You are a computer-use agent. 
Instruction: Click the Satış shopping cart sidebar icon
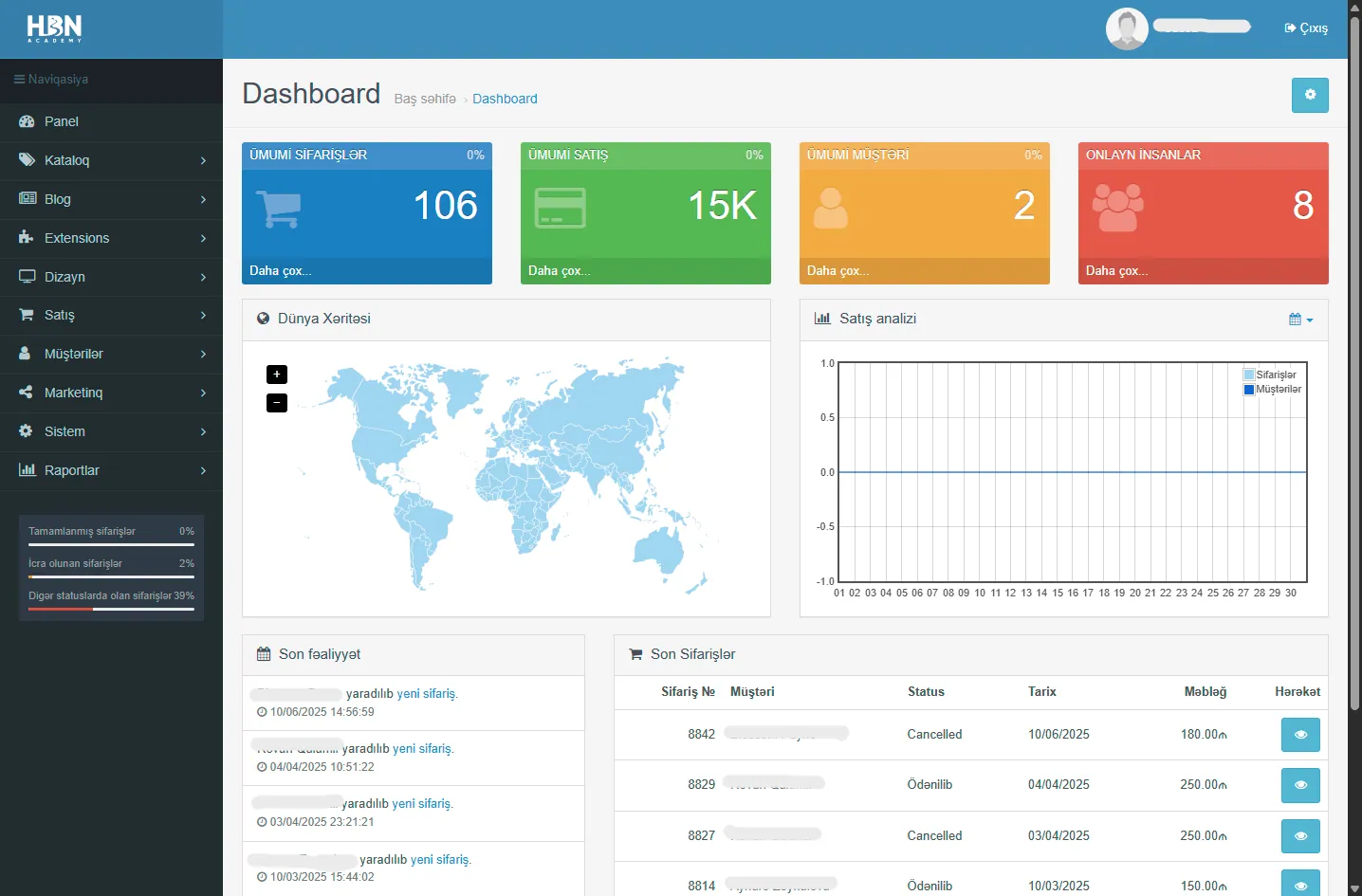point(27,315)
